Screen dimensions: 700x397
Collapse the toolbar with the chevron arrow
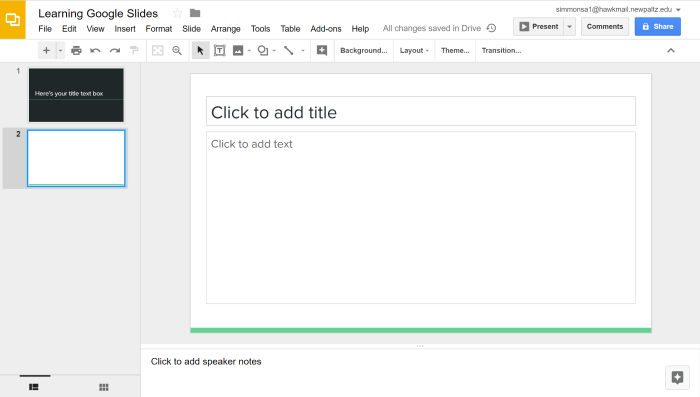point(671,50)
